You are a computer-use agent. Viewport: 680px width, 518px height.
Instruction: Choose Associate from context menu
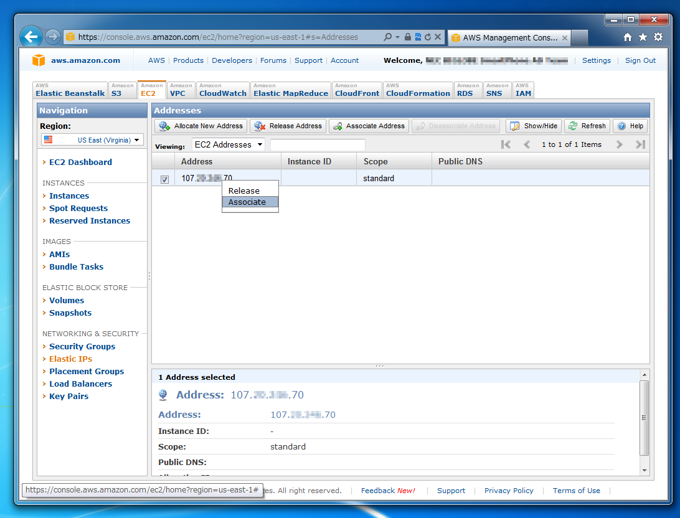pos(250,202)
